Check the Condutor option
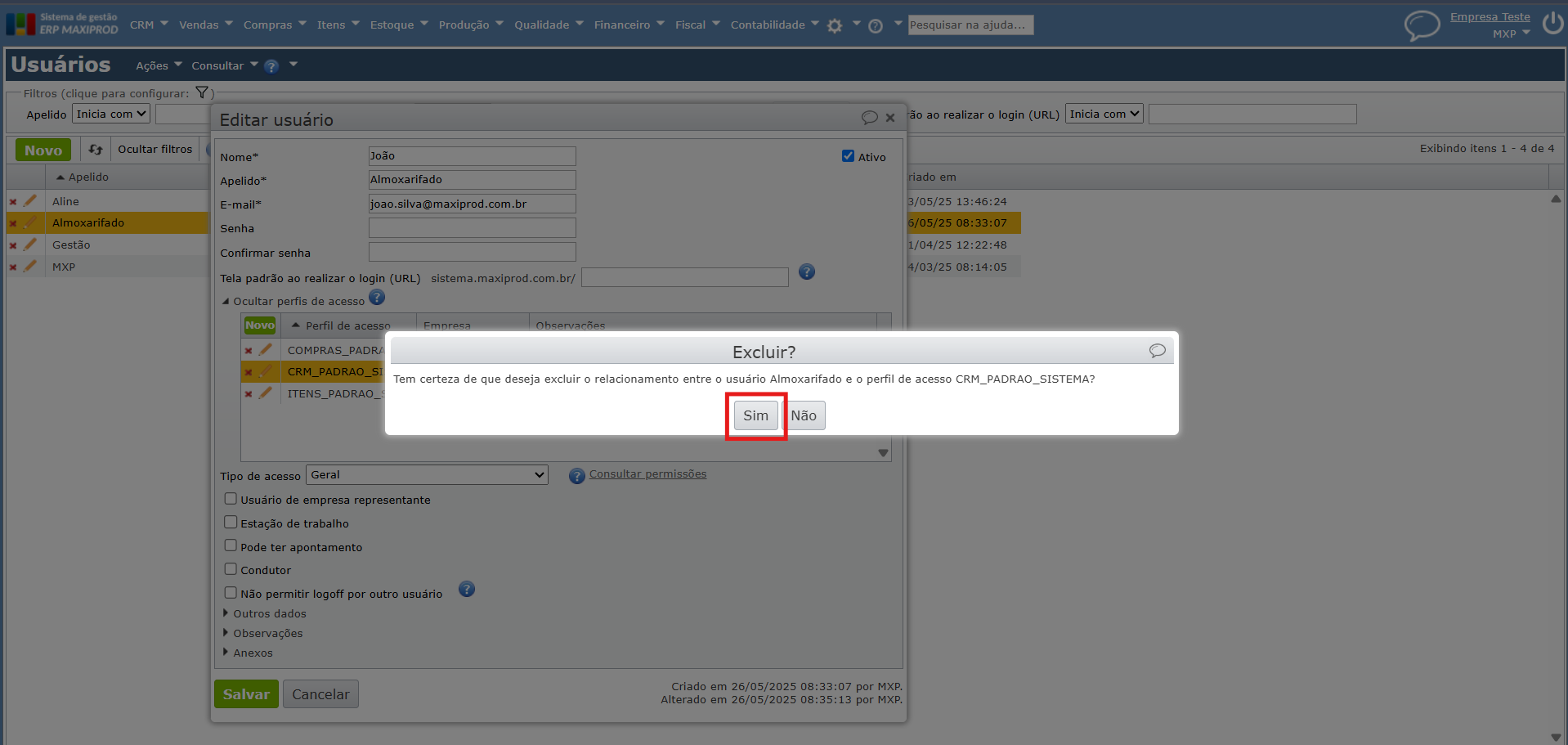This screenshot has width=1568, height=745. tap(231, 569)
